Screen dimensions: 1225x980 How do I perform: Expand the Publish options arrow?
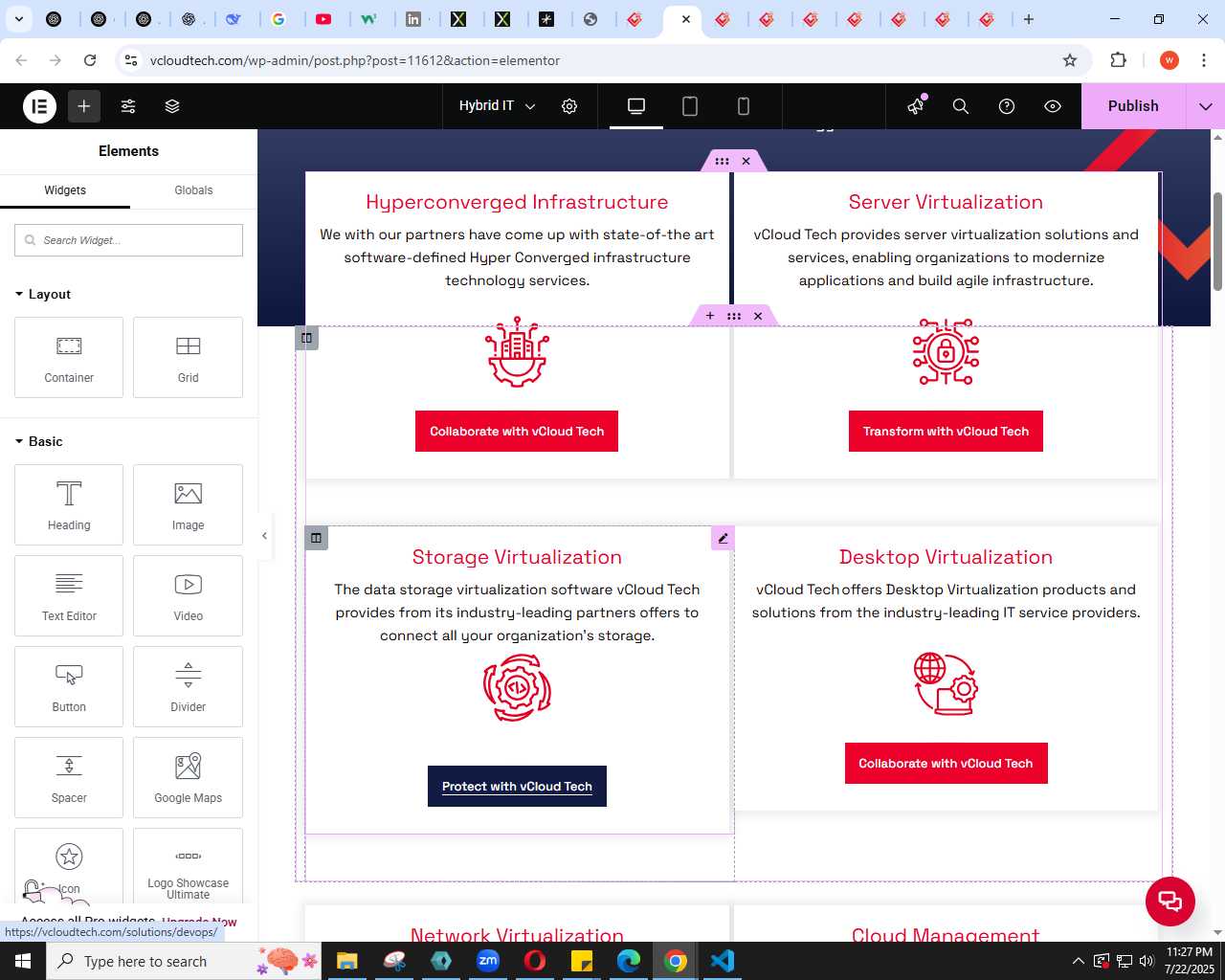[x=1206, y=106]
